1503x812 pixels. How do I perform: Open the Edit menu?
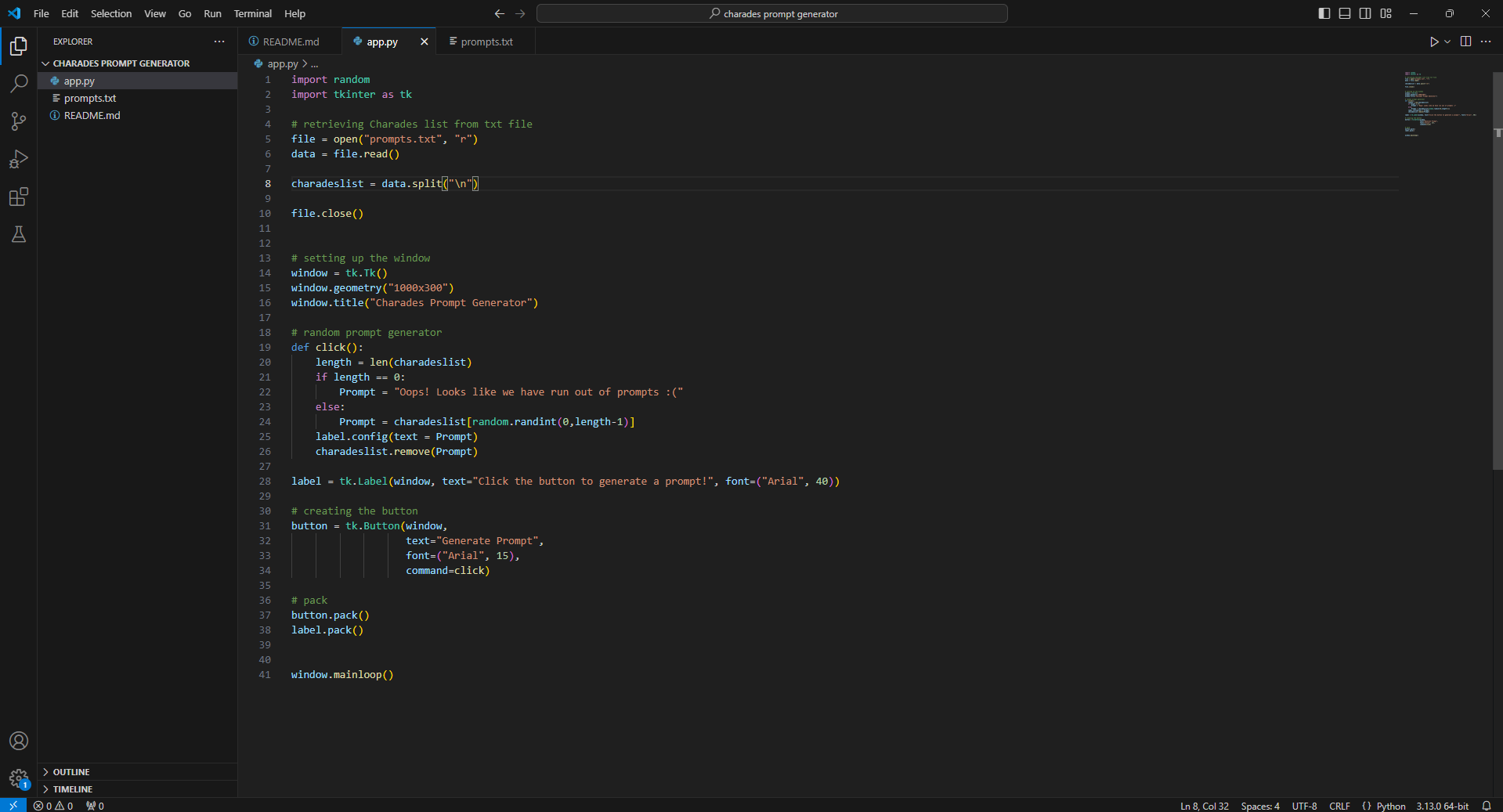click(70, 13)
